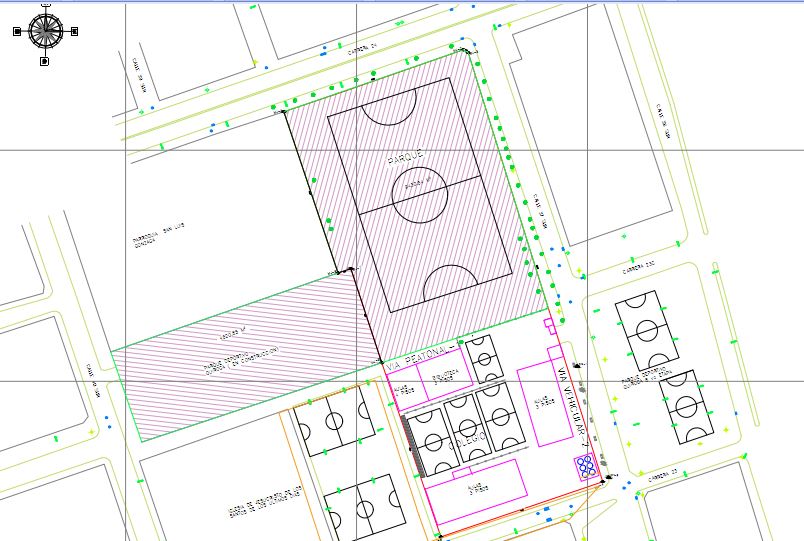804x541 pixels.
Task: Click the compass rose north symbol
Action: [45, 30]
